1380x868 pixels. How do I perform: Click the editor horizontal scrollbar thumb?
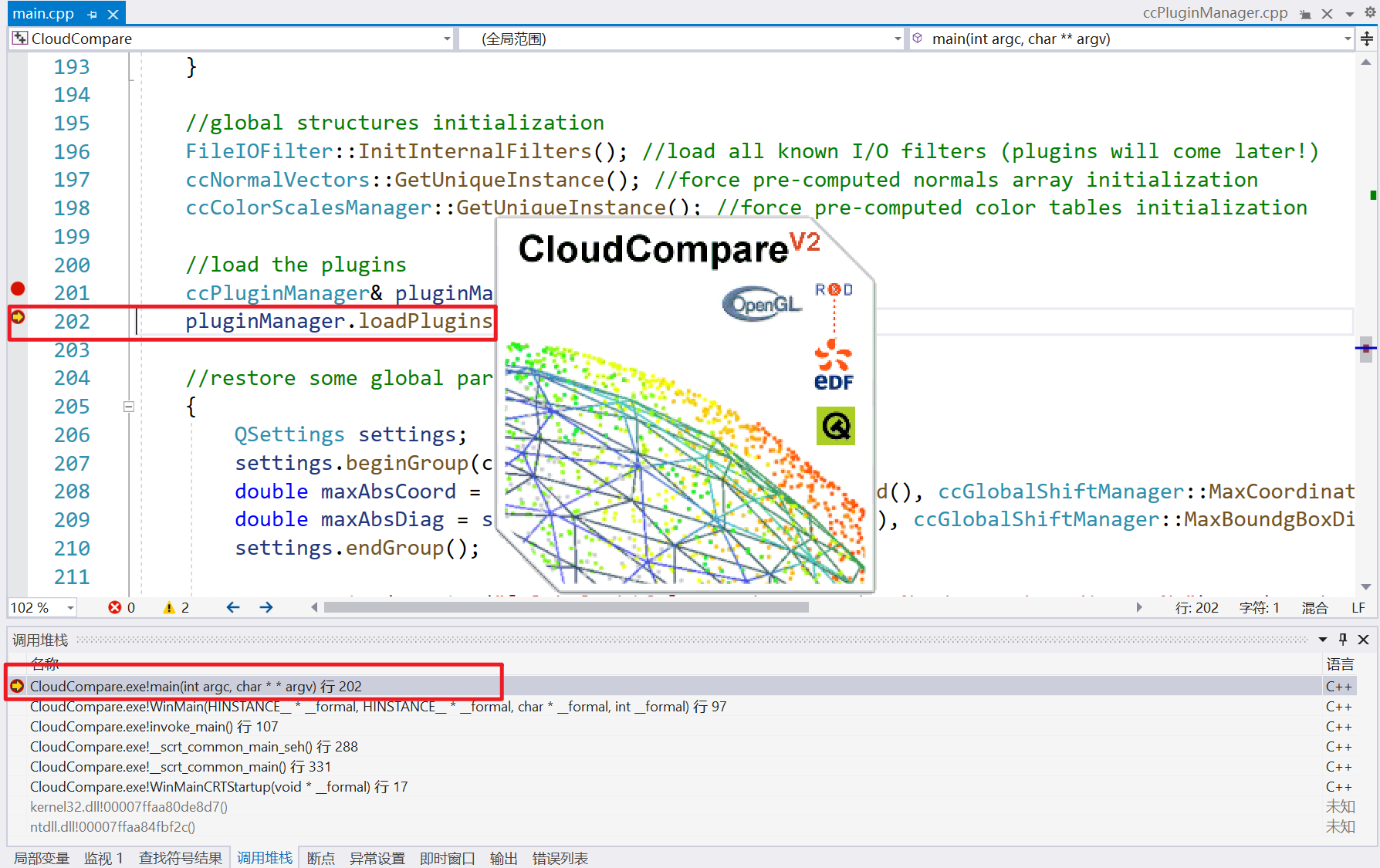(x=566, y=608)
